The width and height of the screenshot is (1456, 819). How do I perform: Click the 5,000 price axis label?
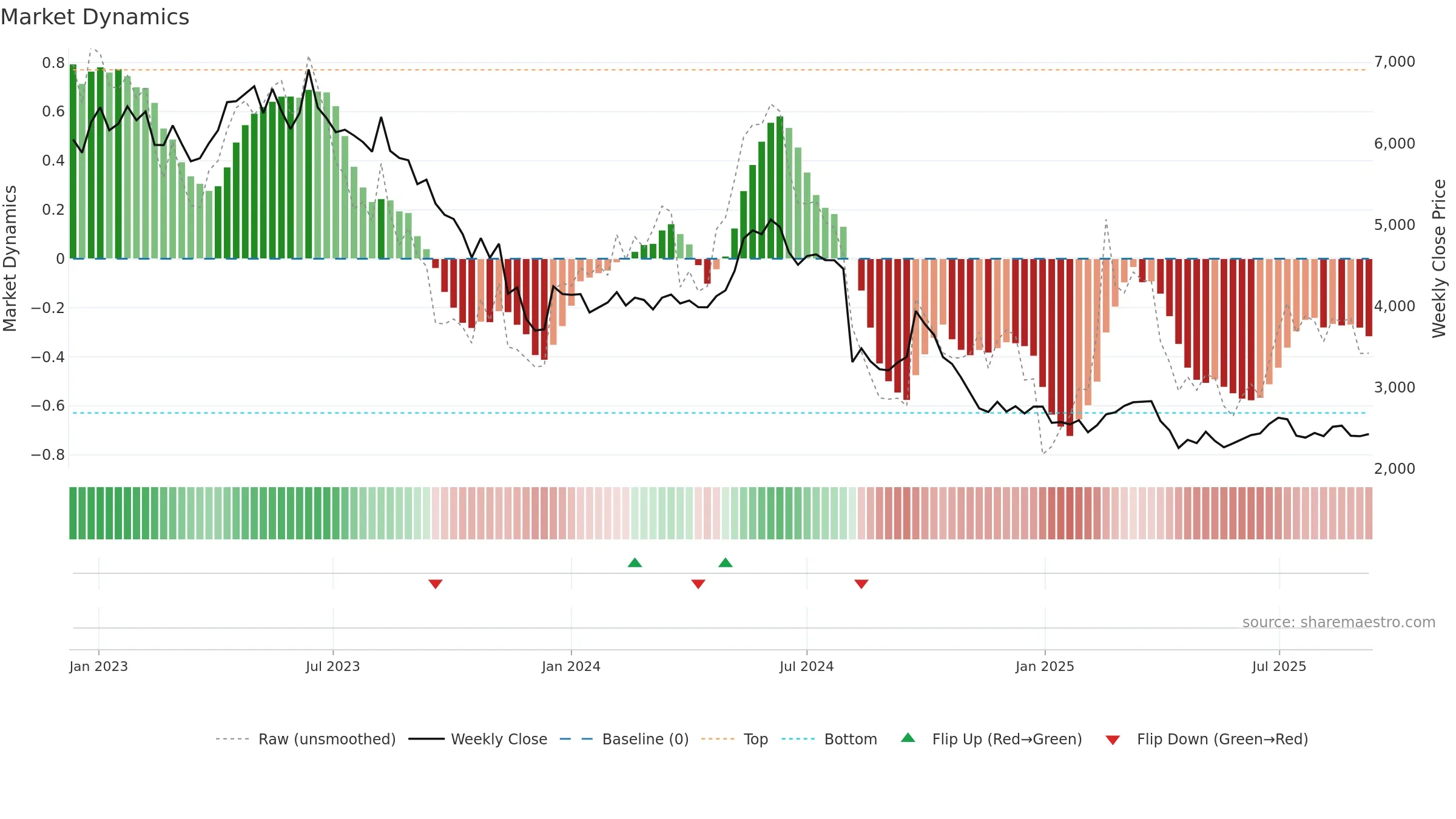1394,225
